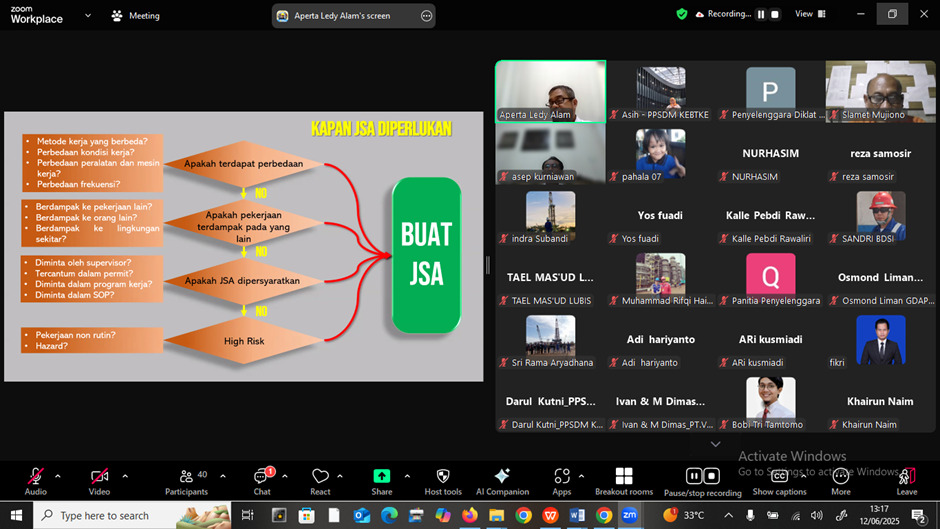The width and height of the screenshot is (940, 529).
Task: Select indra Subandi participant tile
Action: tap(550, 215)
